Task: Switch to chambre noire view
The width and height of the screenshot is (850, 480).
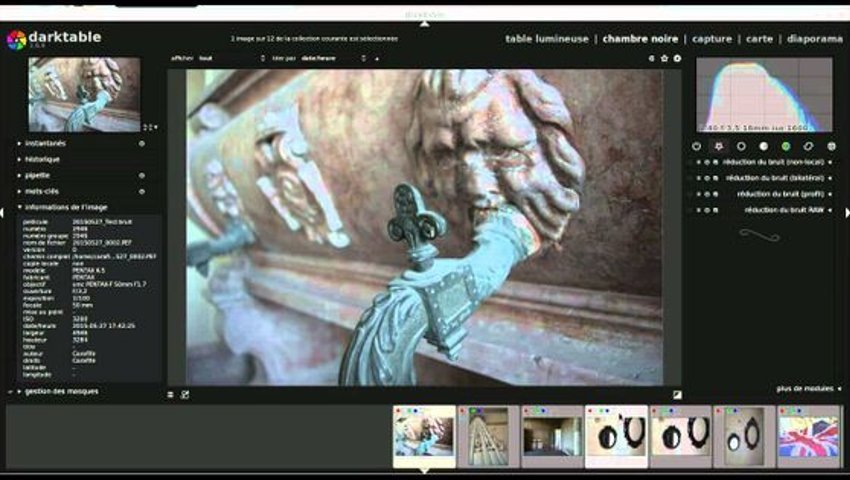Action: (640, 39)
